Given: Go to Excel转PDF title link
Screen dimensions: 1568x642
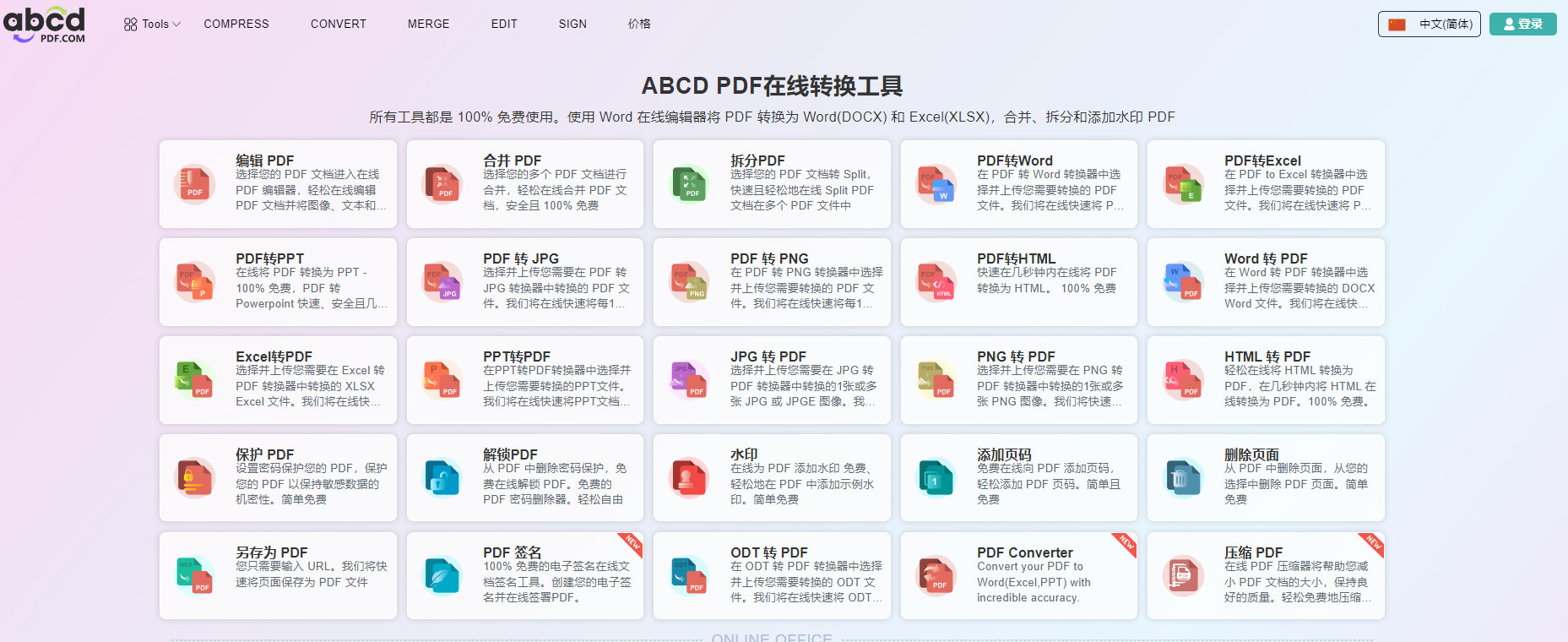Looking at the screenshot, I should [x=274, y=356].
